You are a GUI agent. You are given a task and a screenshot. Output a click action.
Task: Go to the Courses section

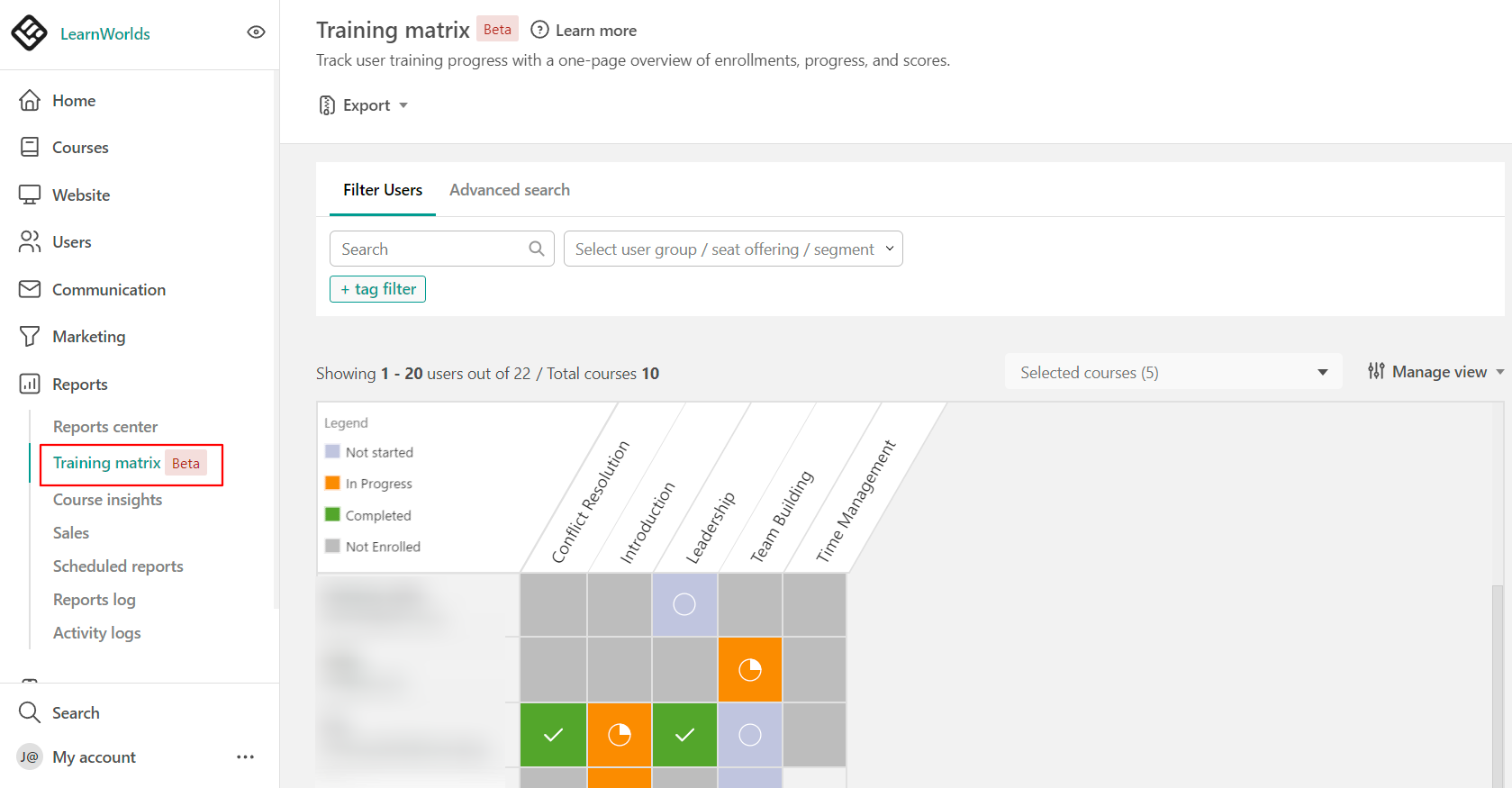coord(79,148)
